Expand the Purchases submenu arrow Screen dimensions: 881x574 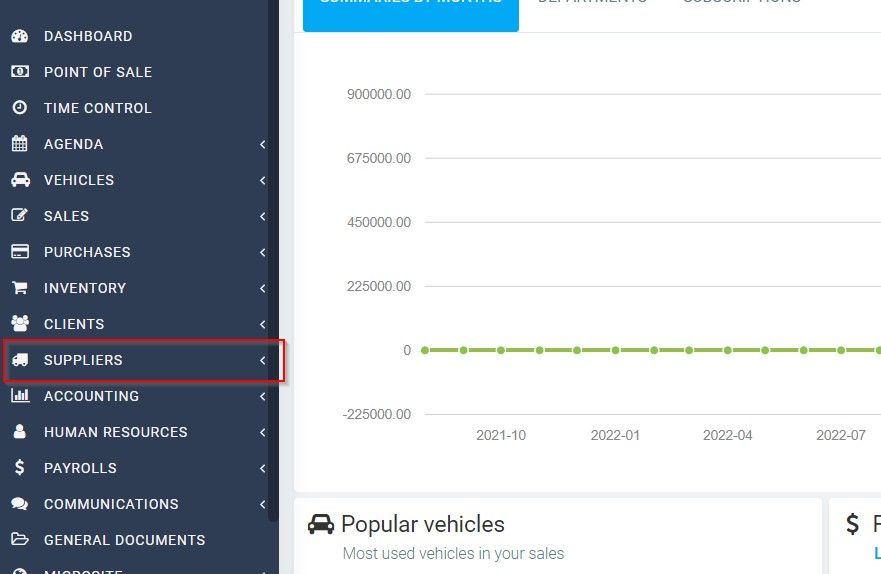pyautogui.click(x=262, y=252)
